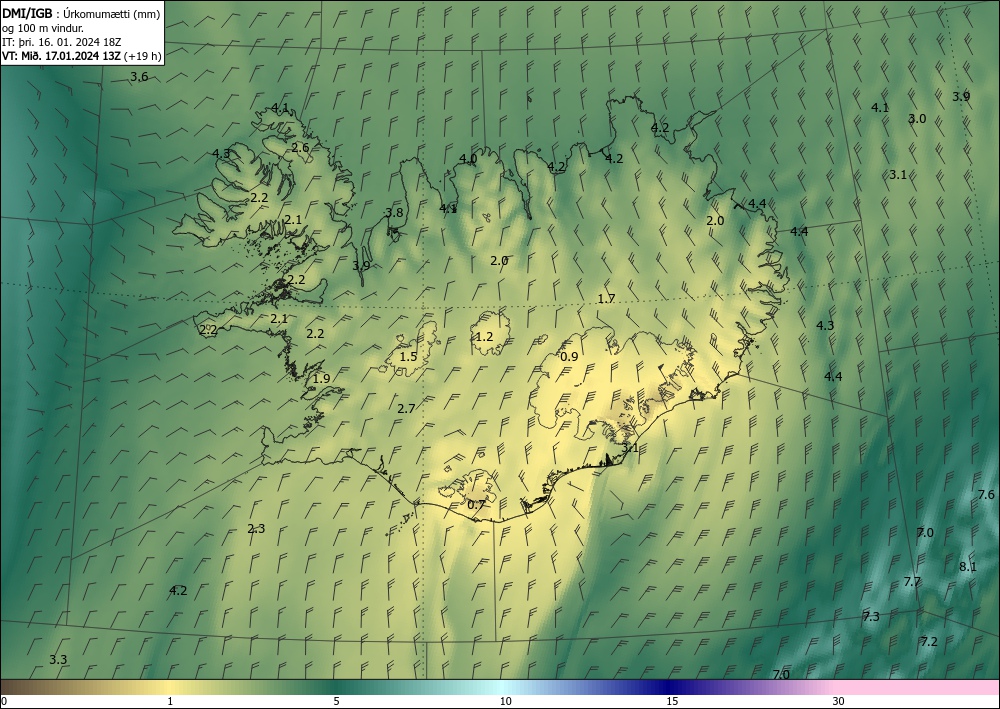Select the 2.6 value in the Westfjords
The image size is (1000, 709).
click(x=300, y=148)
